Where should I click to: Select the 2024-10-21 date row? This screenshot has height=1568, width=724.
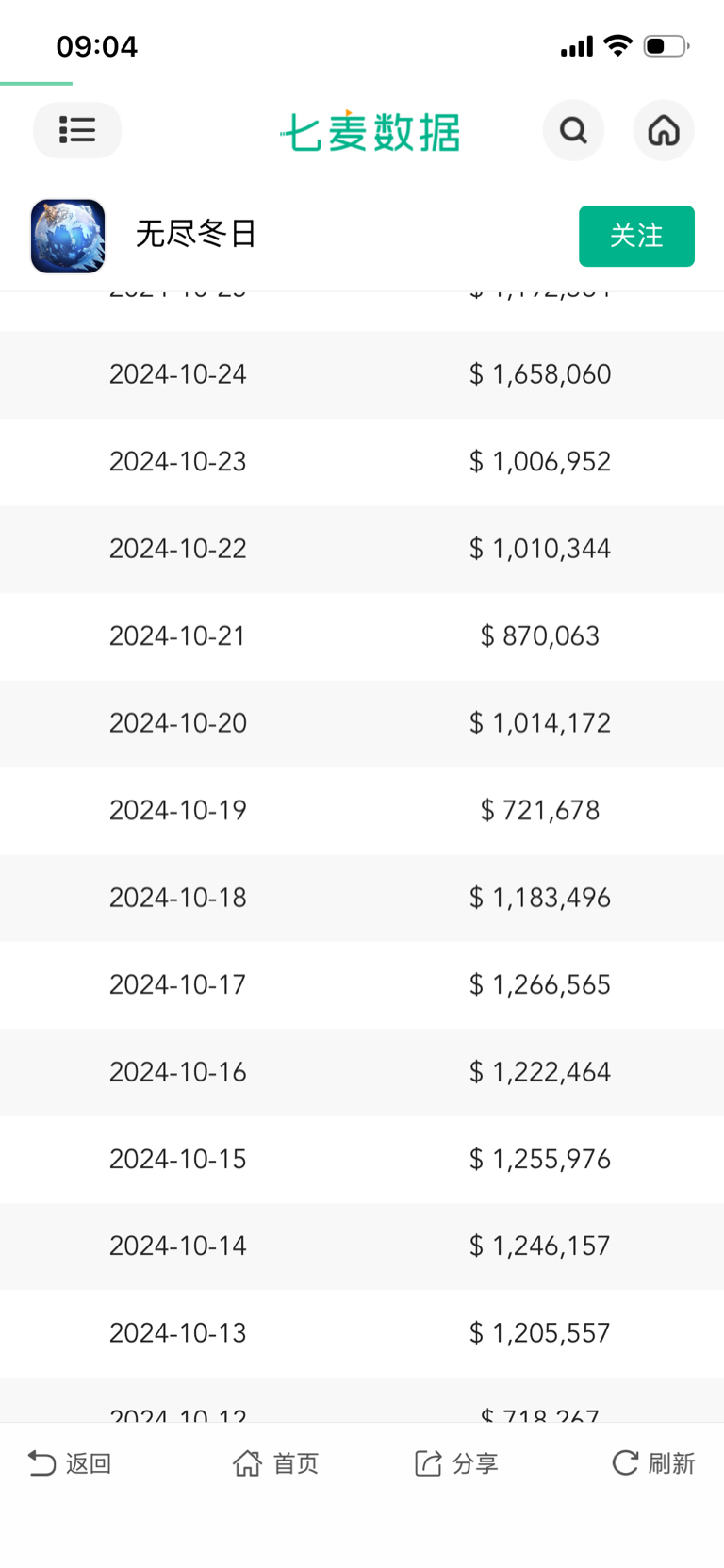pyautogui.click(x=178, y=635)
